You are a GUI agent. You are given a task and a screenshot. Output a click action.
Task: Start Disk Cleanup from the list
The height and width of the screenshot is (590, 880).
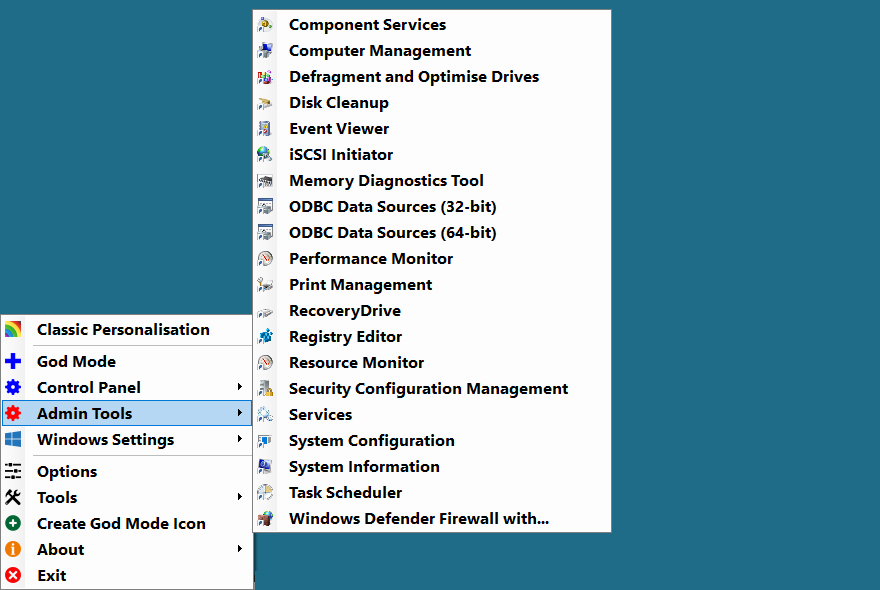[432, 103]
